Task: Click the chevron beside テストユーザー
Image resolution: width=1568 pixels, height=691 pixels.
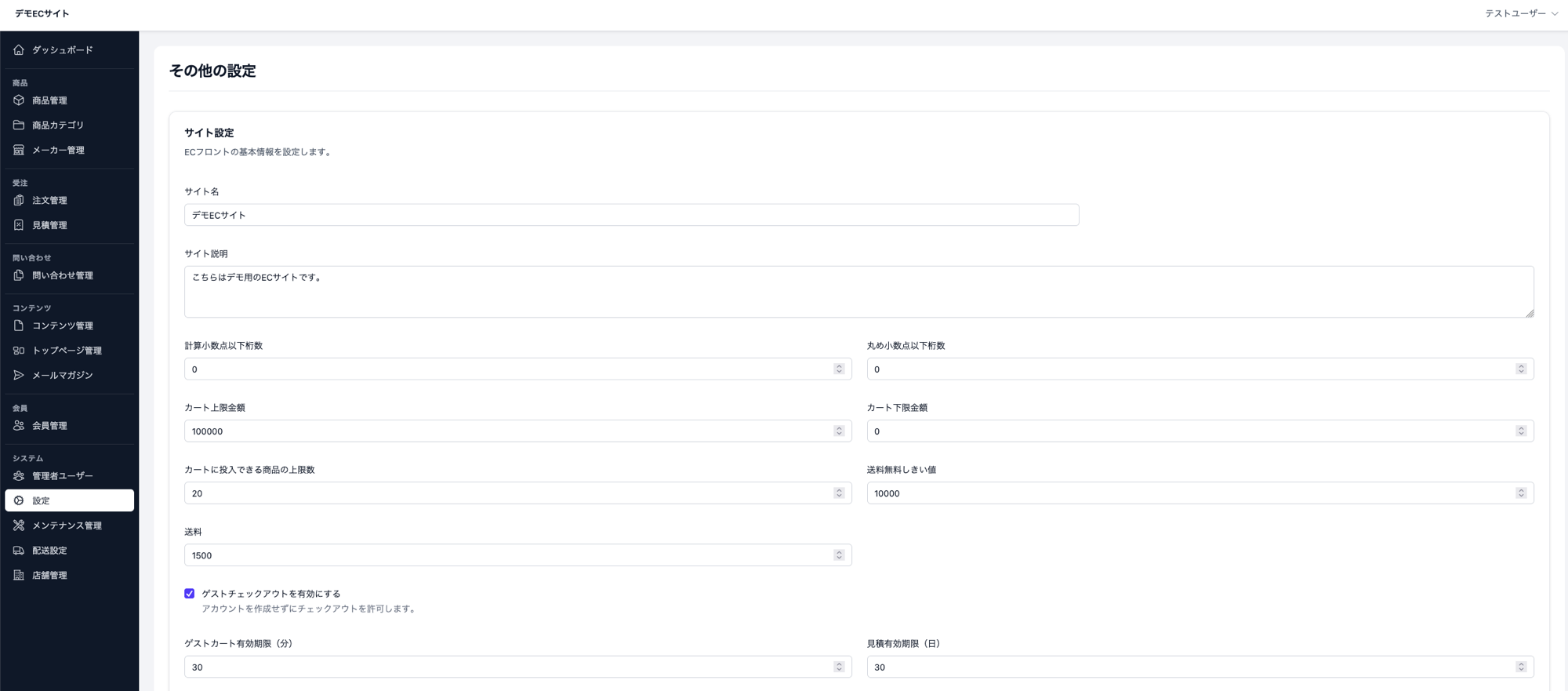Action: coord(1555,13)
